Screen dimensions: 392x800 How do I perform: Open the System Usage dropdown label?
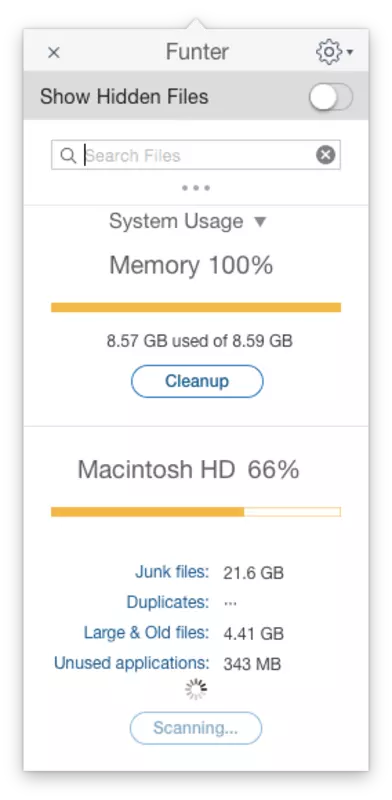176,221
